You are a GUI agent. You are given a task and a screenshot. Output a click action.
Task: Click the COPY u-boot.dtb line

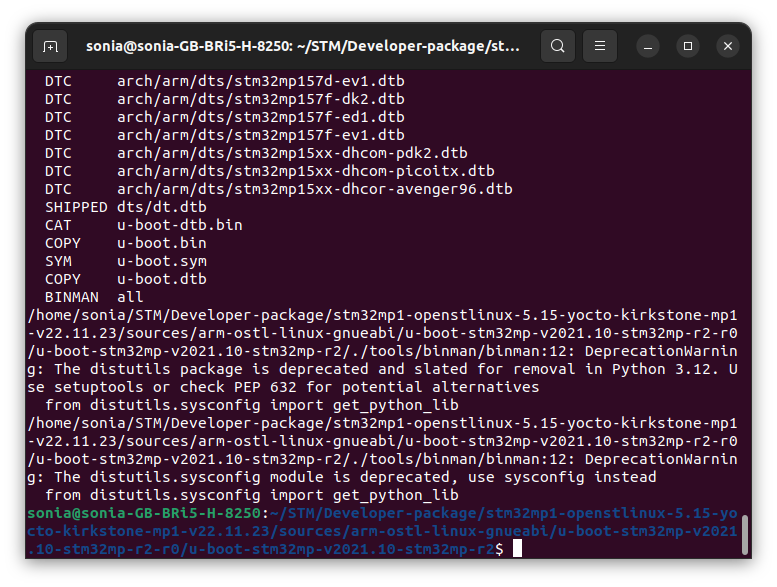coord(126,279)
